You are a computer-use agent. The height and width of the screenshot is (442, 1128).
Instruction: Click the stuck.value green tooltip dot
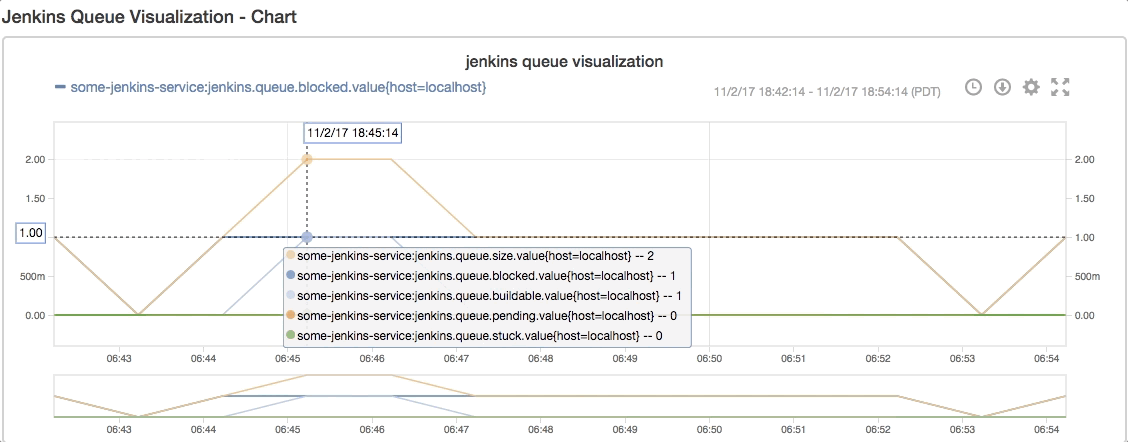point(291,335)
